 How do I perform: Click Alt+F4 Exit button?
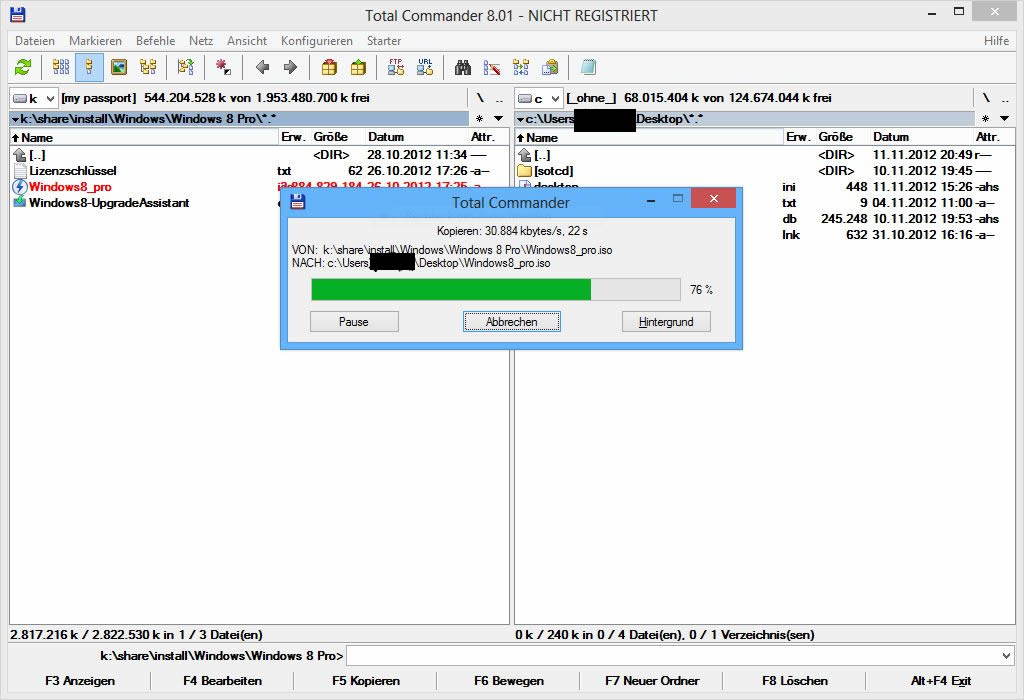click(x=940, y=681)
